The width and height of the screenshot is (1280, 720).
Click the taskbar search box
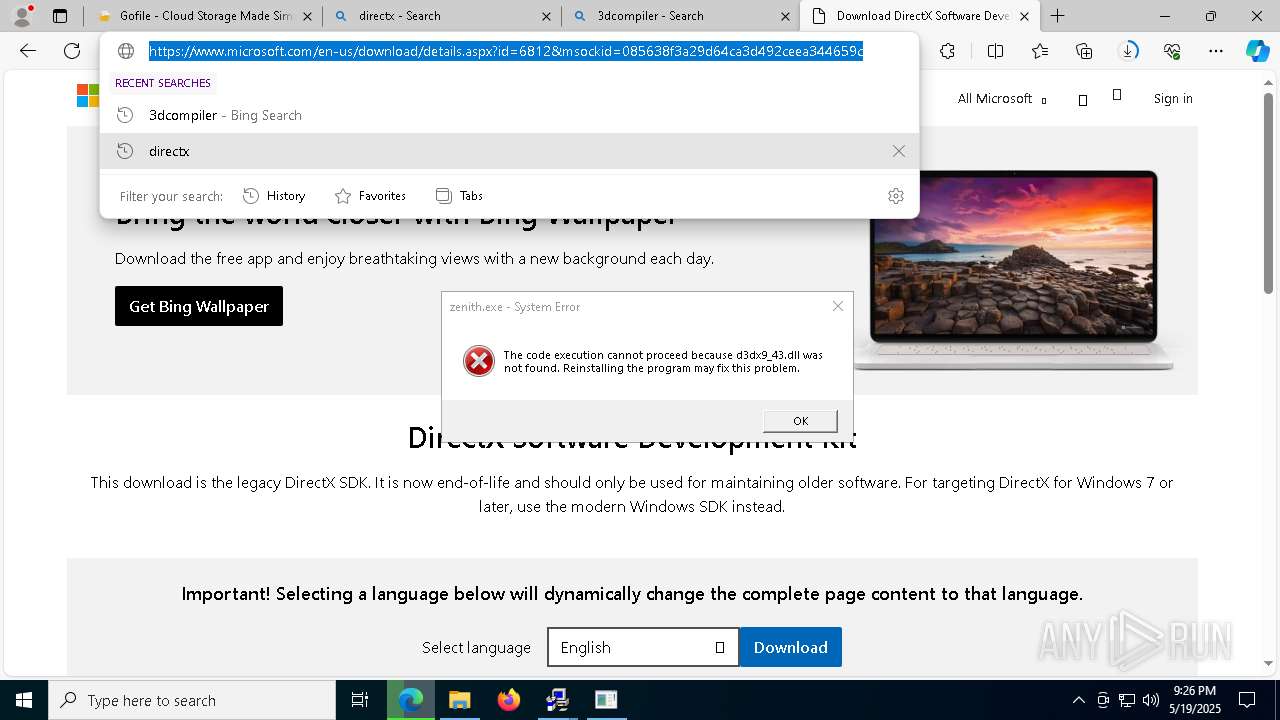tap(192, 700)
